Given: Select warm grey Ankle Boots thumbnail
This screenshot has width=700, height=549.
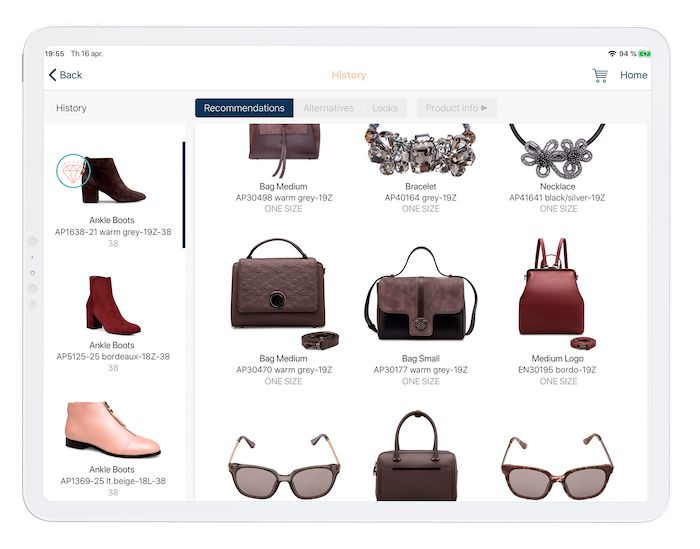Looking at the screenshot, I should pos(114,180).
